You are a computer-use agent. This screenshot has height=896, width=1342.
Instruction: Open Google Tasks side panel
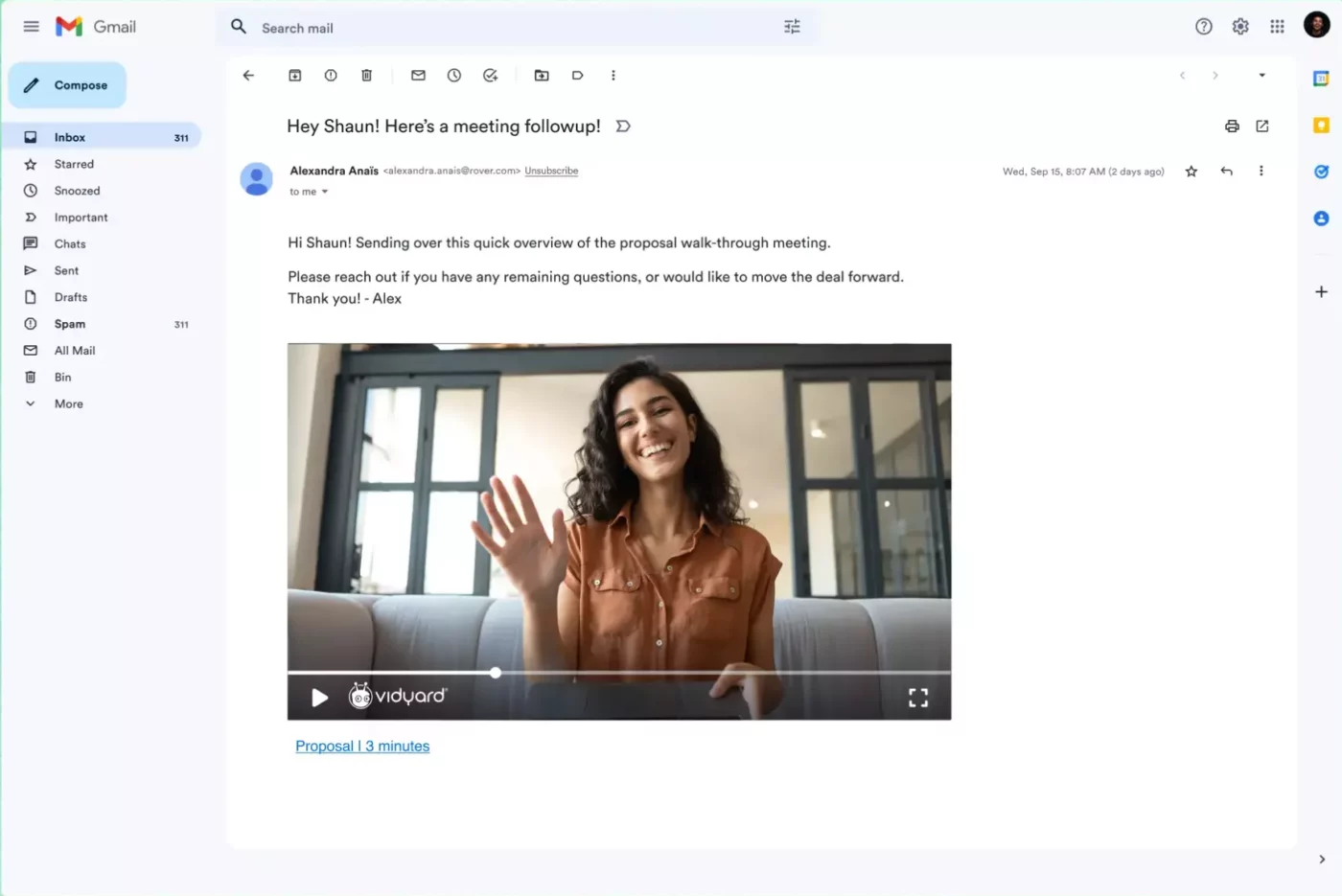(x=1321, y=172)
